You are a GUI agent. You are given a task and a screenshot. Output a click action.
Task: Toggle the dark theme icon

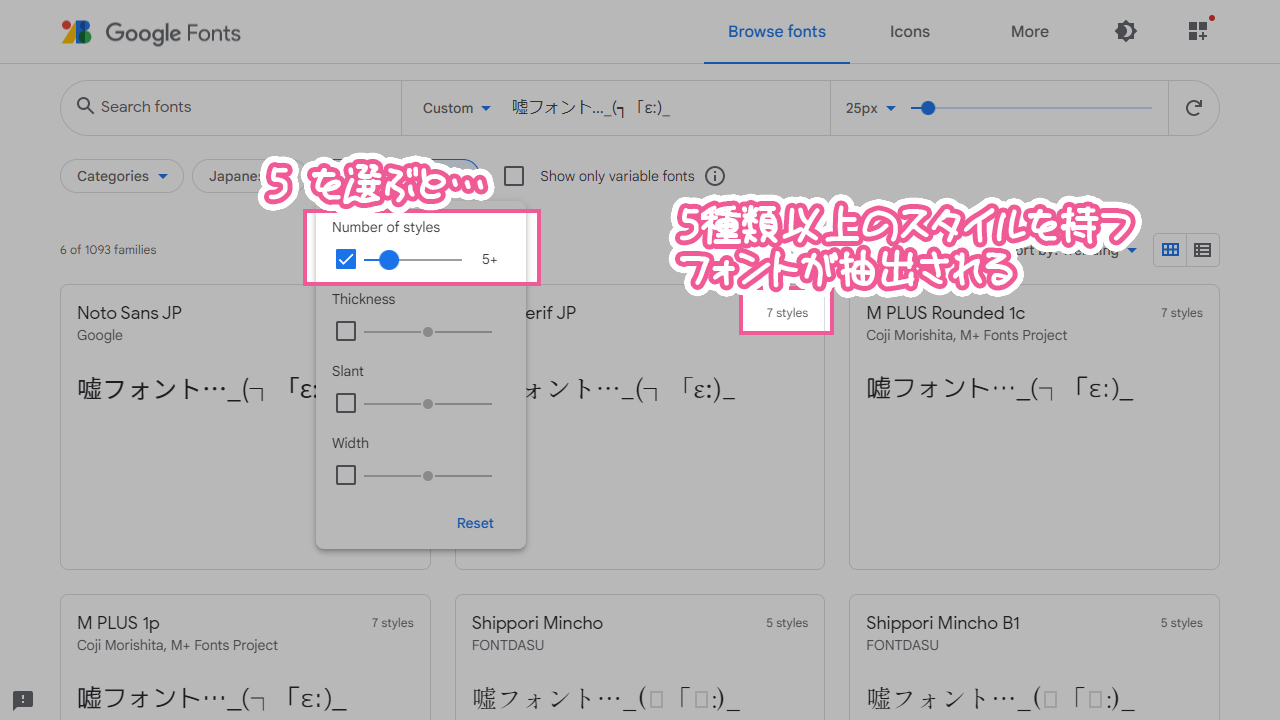pyautogui.click(x=1126, y=32)
